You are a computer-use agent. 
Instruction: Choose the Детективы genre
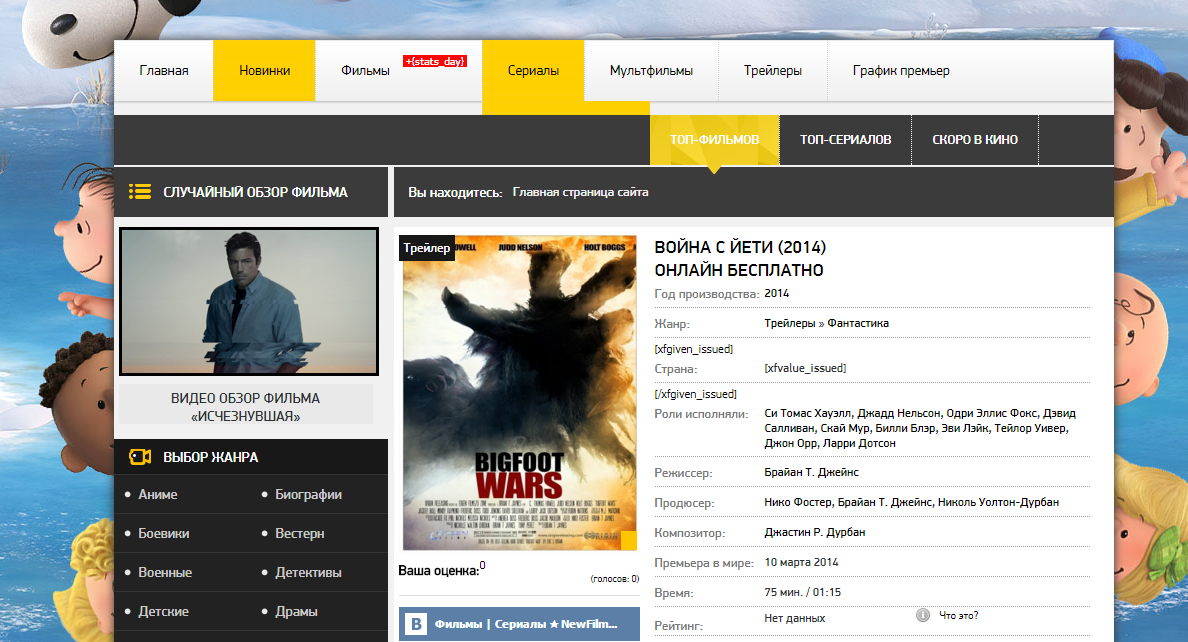(x=308, y=572)
